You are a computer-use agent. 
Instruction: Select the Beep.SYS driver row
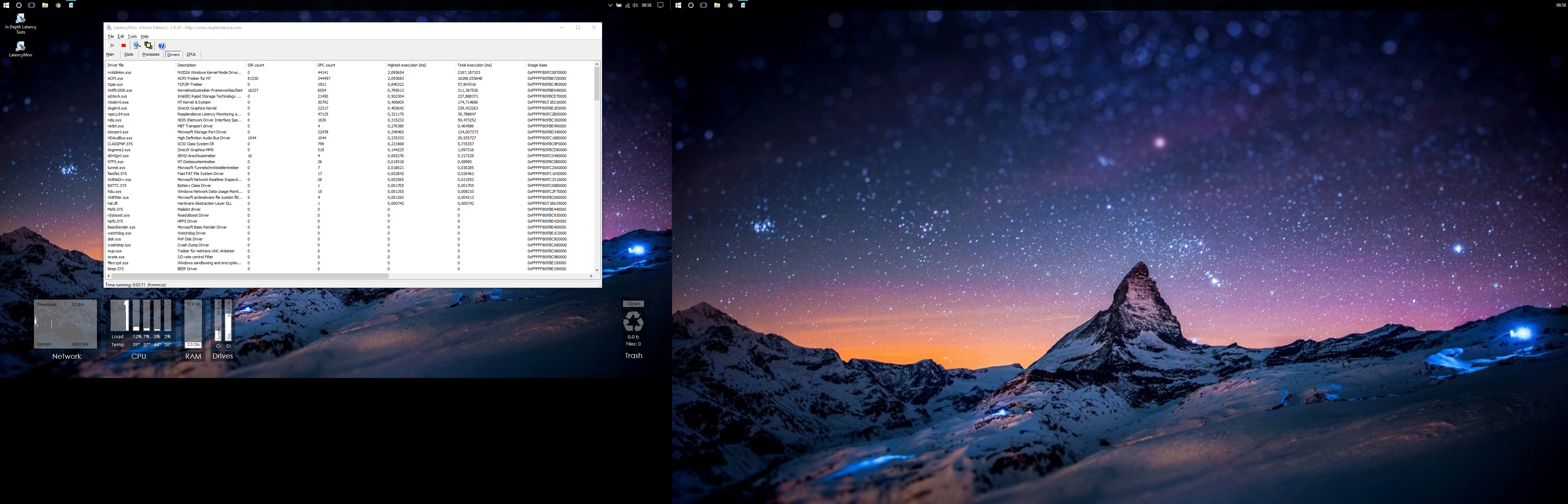pyautogui.click(x=349, y=269)
